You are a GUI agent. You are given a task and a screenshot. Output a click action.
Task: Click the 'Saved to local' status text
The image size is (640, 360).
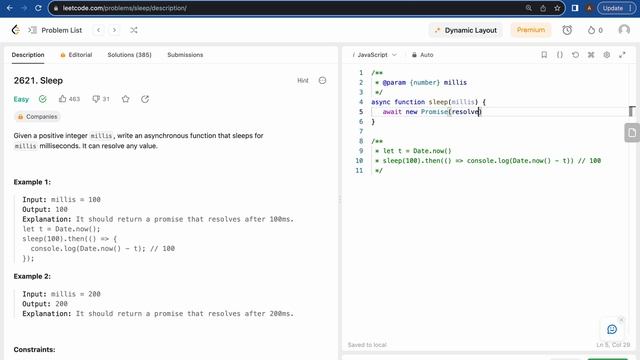click(367, 344)
